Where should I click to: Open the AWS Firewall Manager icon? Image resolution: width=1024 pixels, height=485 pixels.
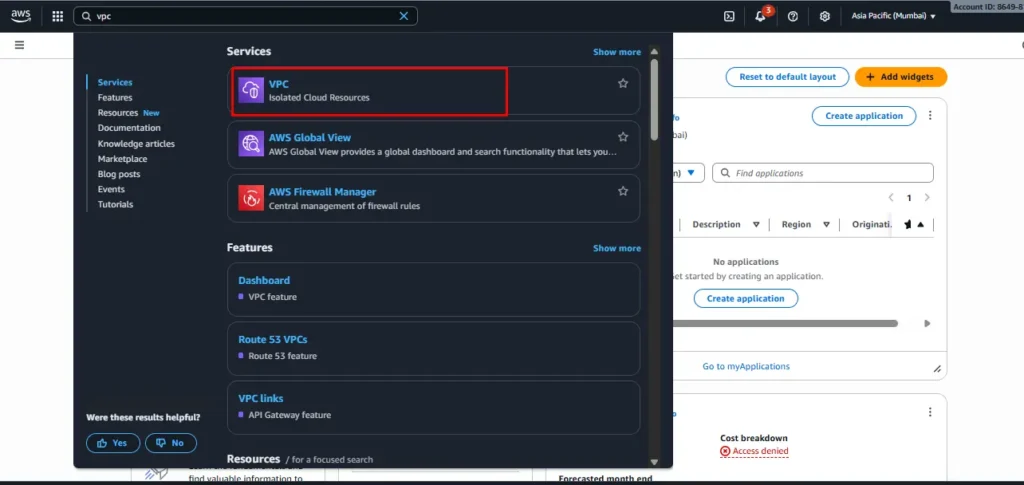[x=251, y=198]
